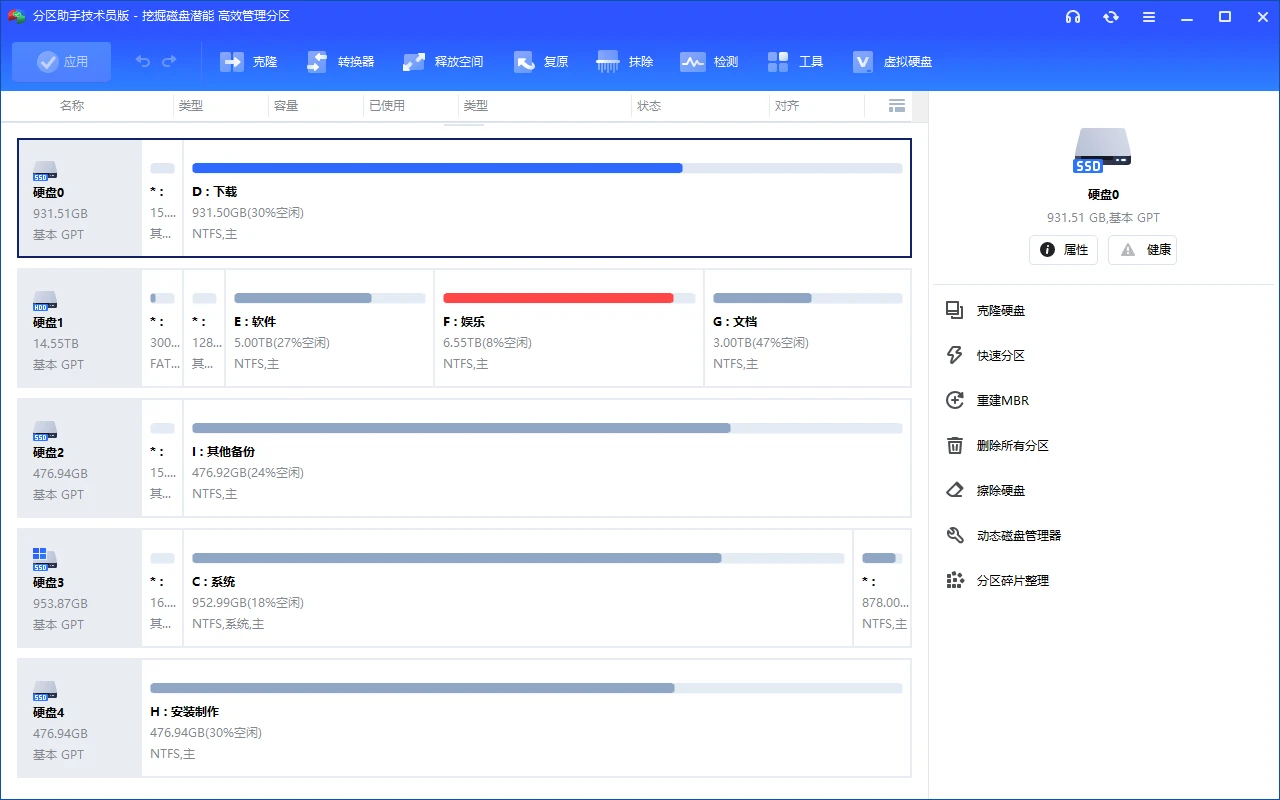The image size is (1280, 800).
Task: Open the hamburger menu in title bar
Action: click(1149, 17)
